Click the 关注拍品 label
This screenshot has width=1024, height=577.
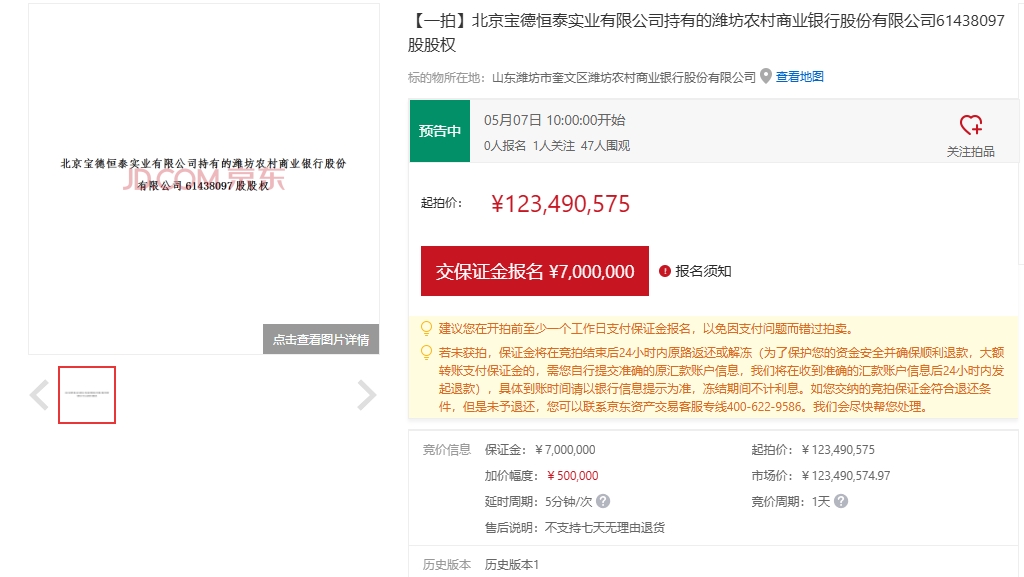click(x=970, y=151)
